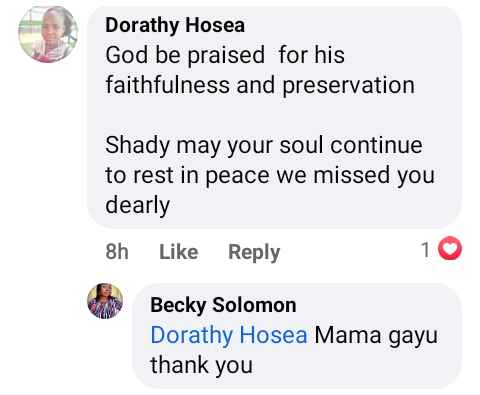Select the "faithfulness and preservation" line
This screenshot has width=480, height=395.
(260, 85)
